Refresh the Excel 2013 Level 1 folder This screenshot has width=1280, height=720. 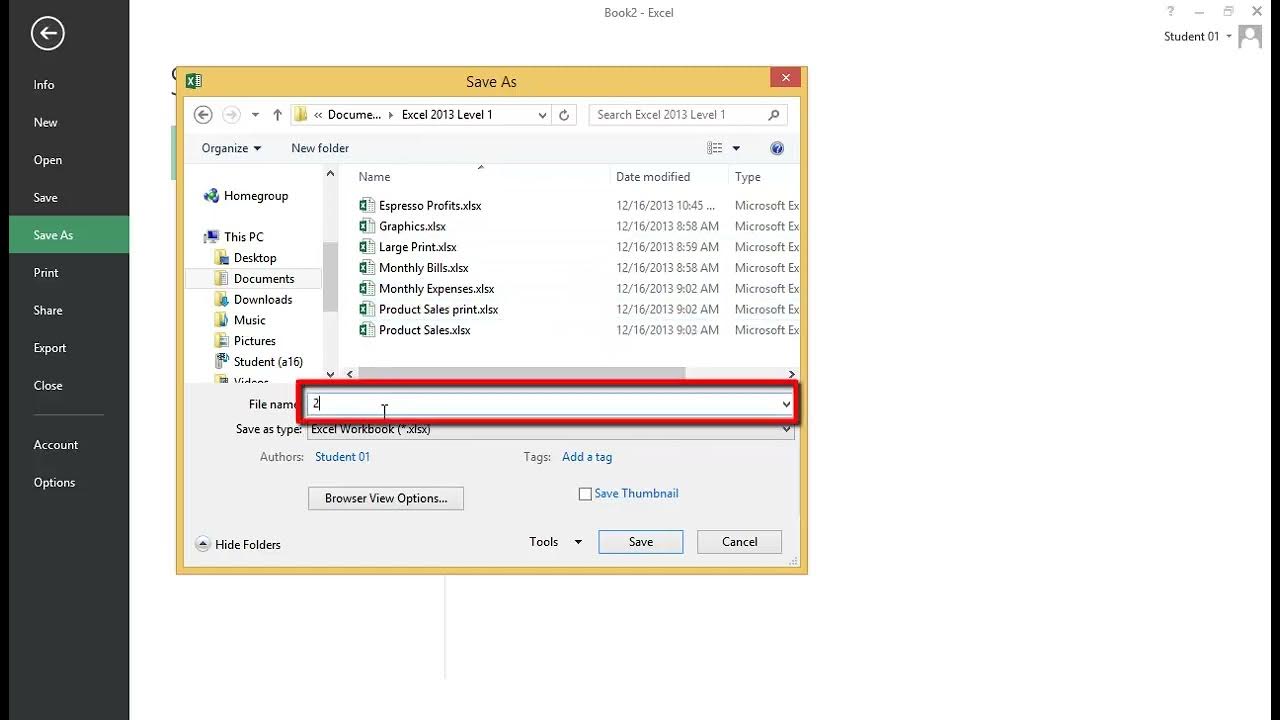coord(564,115)
